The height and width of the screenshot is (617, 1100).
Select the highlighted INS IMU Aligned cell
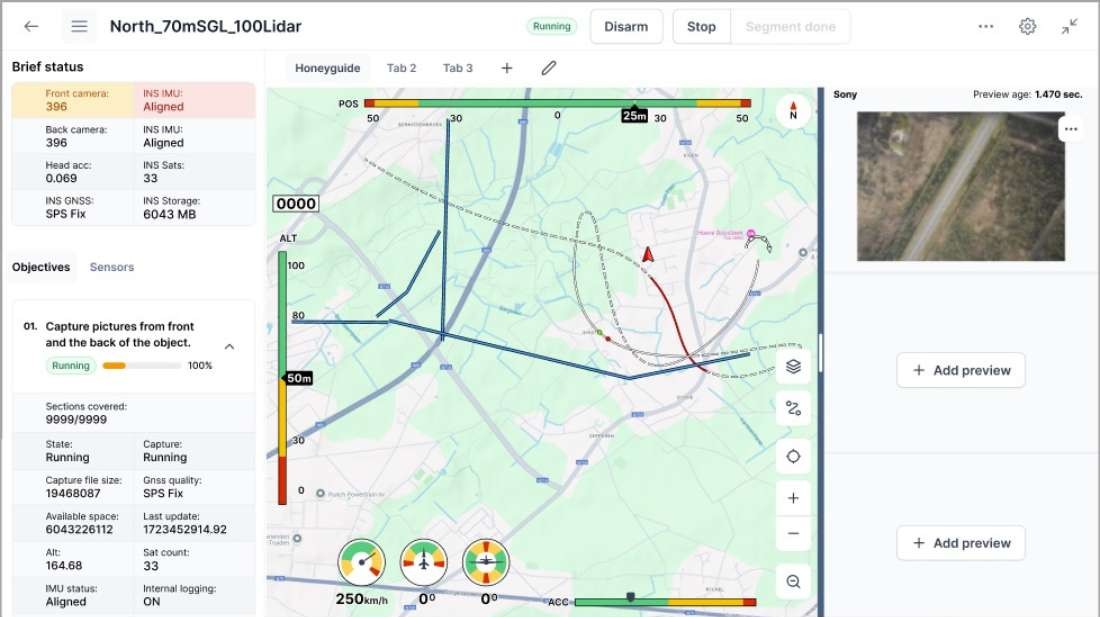tap(194, 100)
